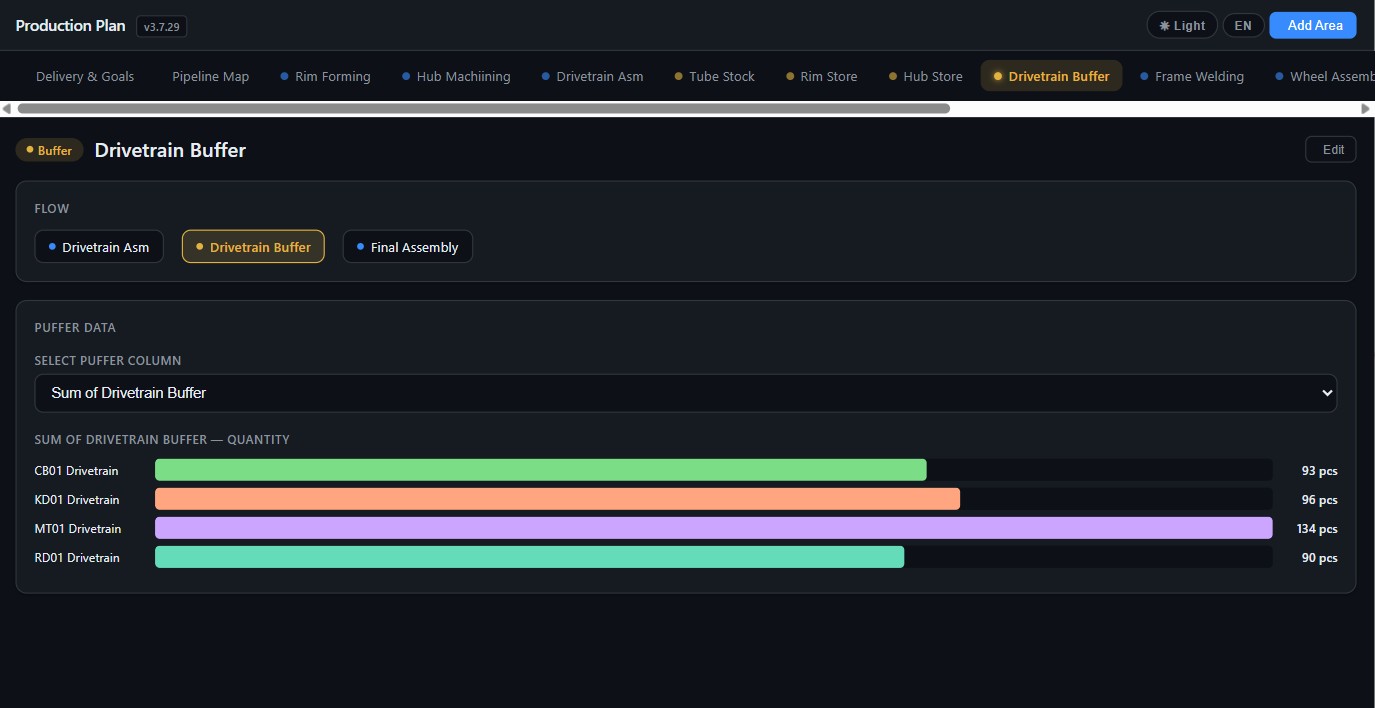Click the tab strip left scroll arrow
The image size is (1375, 708).
coord(7,108)
